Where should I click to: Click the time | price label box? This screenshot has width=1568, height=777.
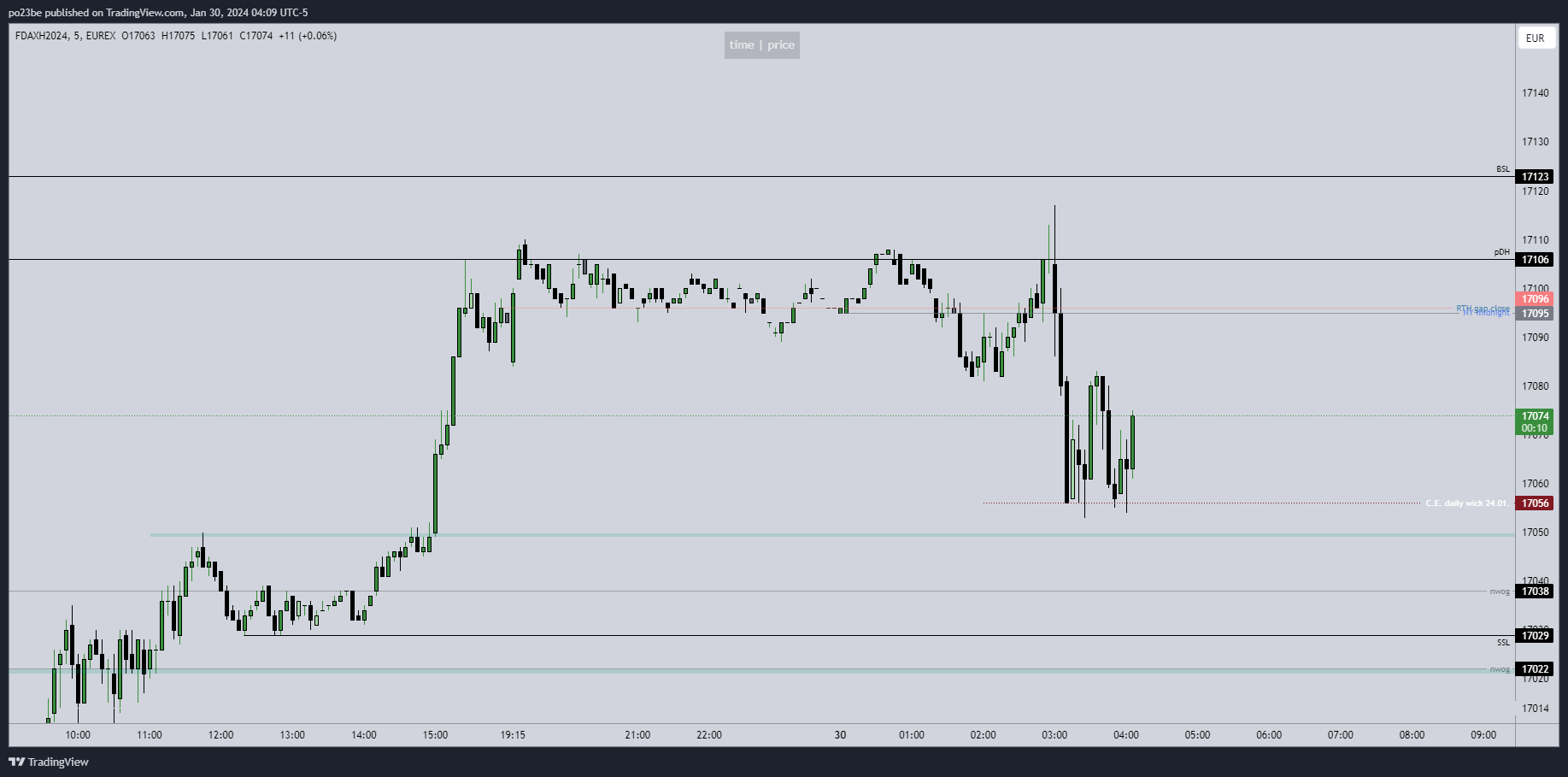761,45
